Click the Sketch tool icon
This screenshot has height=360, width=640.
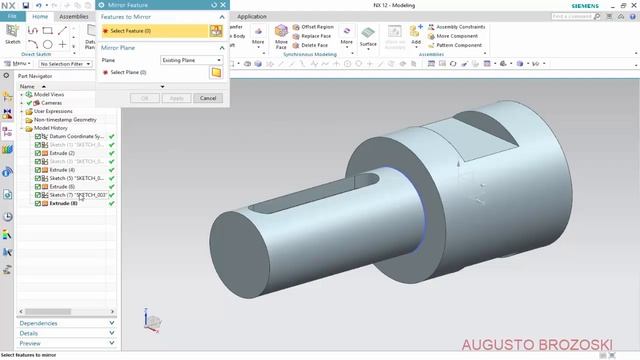pyautogui.click(x=12, y=31)
